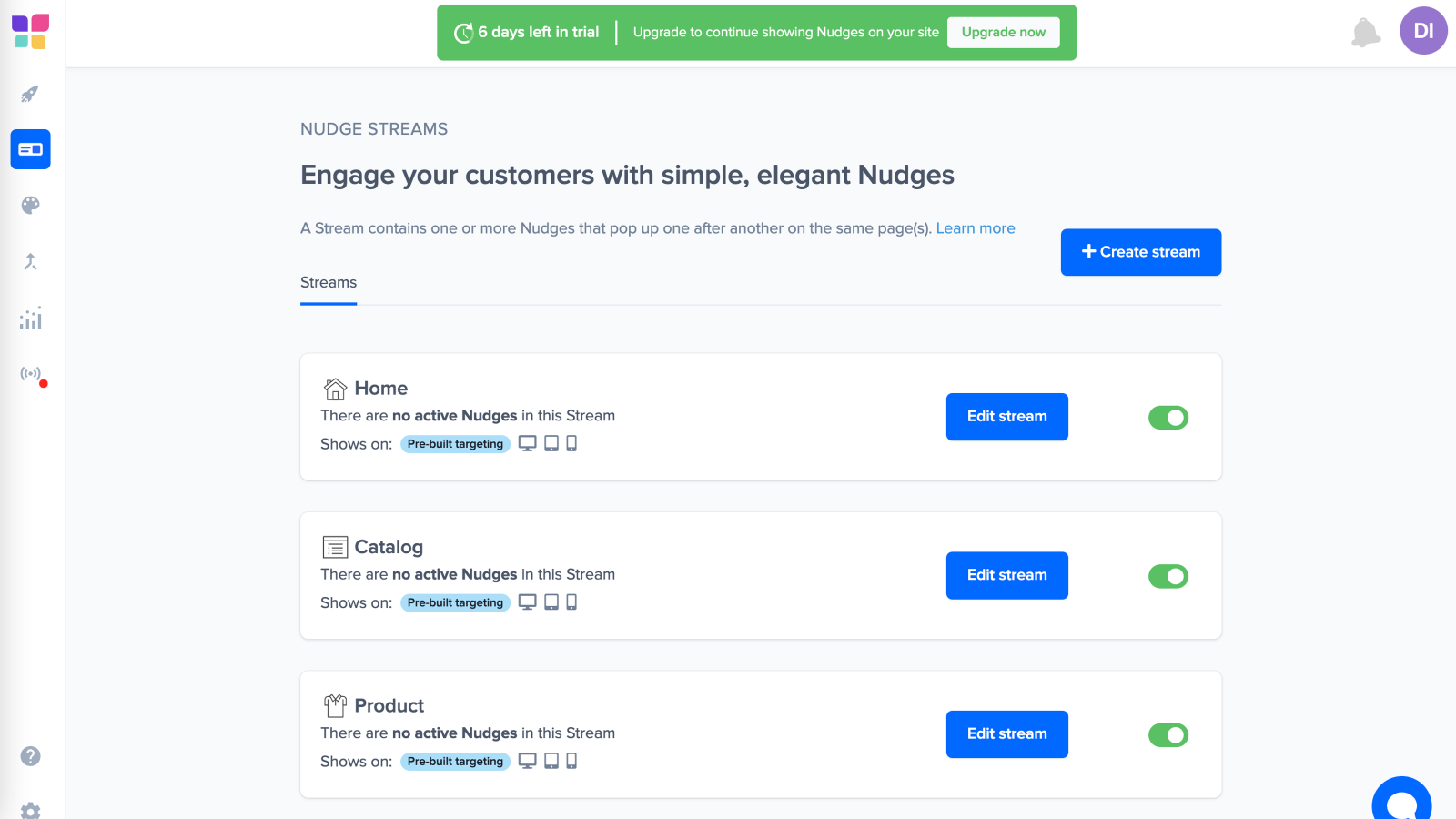
Task: Click the tablet icon on Catalog stream
Action: click(x=550, y=602)
